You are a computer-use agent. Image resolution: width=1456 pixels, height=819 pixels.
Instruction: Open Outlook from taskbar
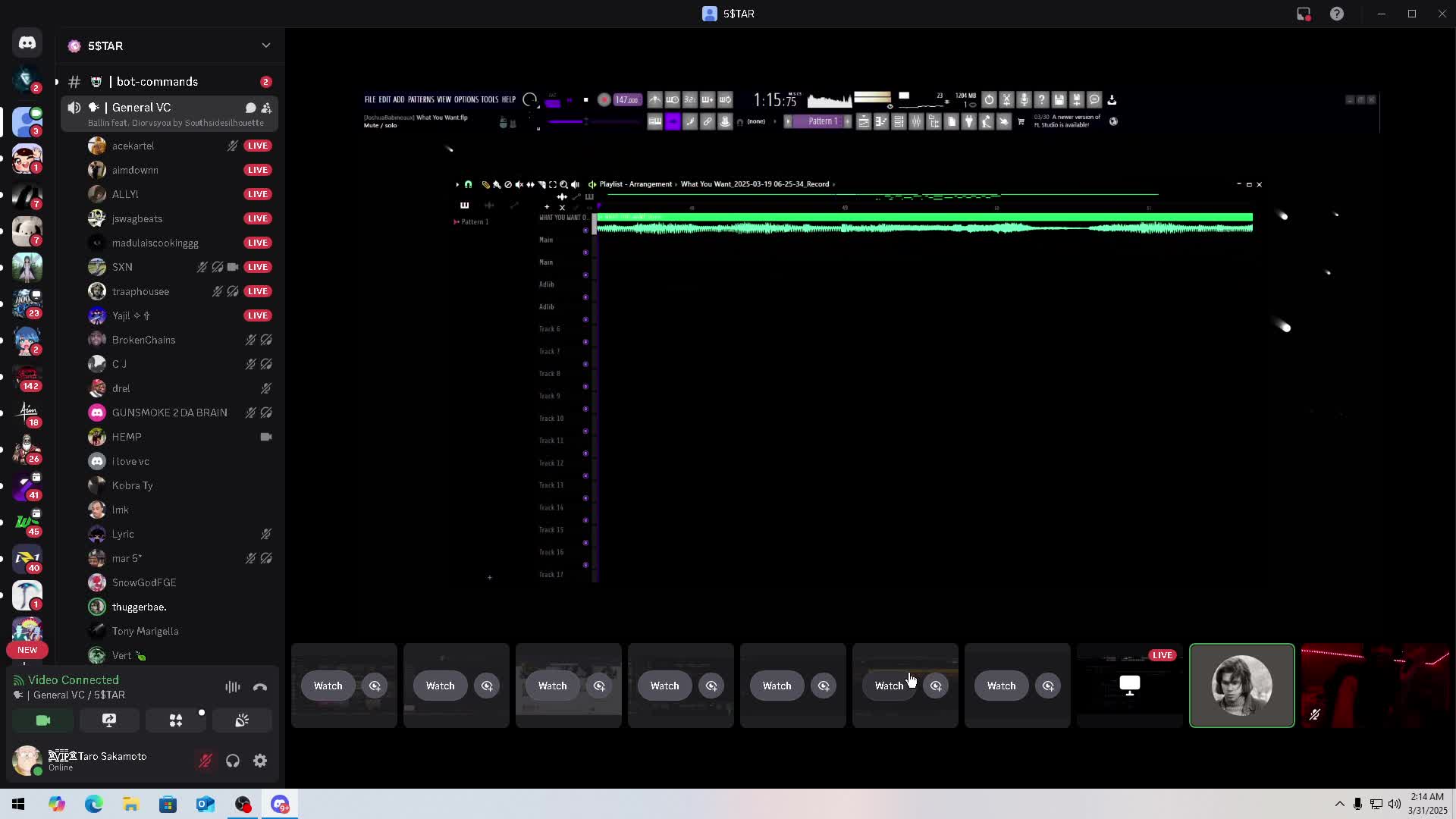[x=206, y=804]
